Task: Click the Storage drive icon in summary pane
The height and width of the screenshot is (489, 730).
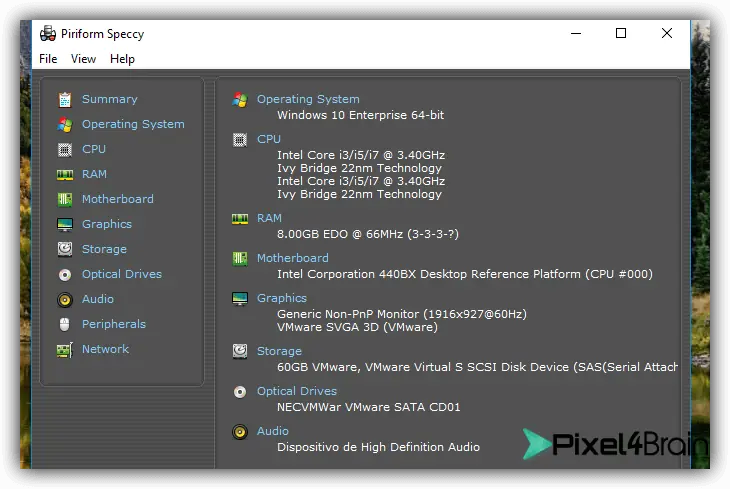Action: [240, 351]
